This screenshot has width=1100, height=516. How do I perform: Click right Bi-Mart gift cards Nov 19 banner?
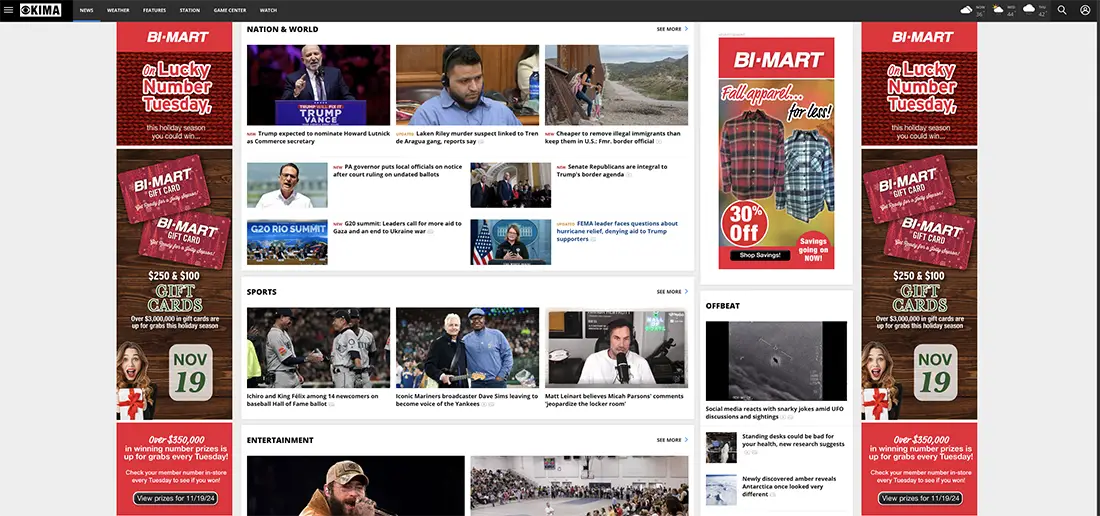coord(919,284)
